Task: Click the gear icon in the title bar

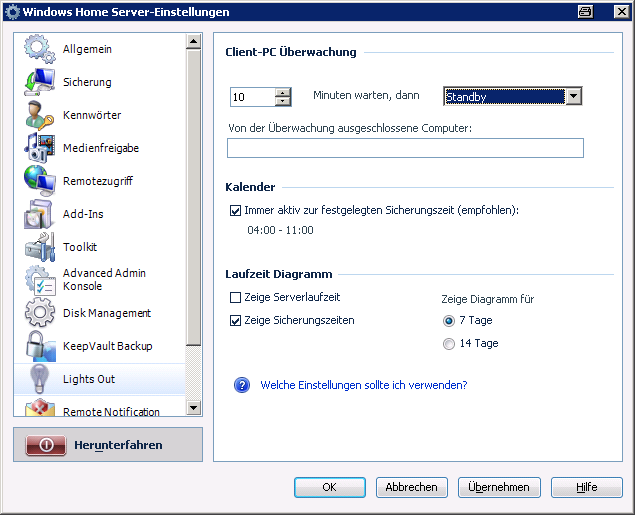Action: (12, 12)
